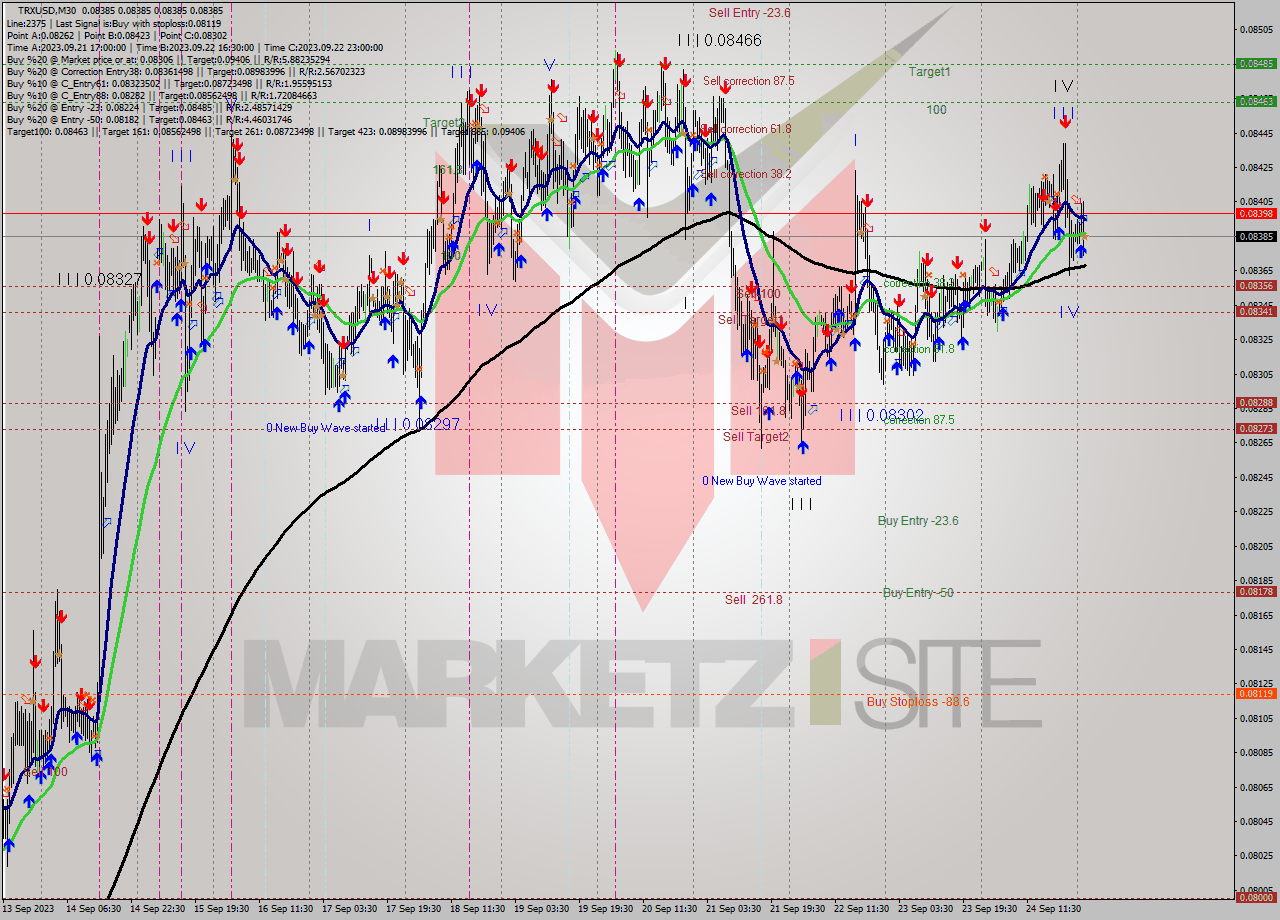Screen dimensions: 1280x920
Task: Select the 'Sell correction 61.8' label
Action: pos(746,129)
